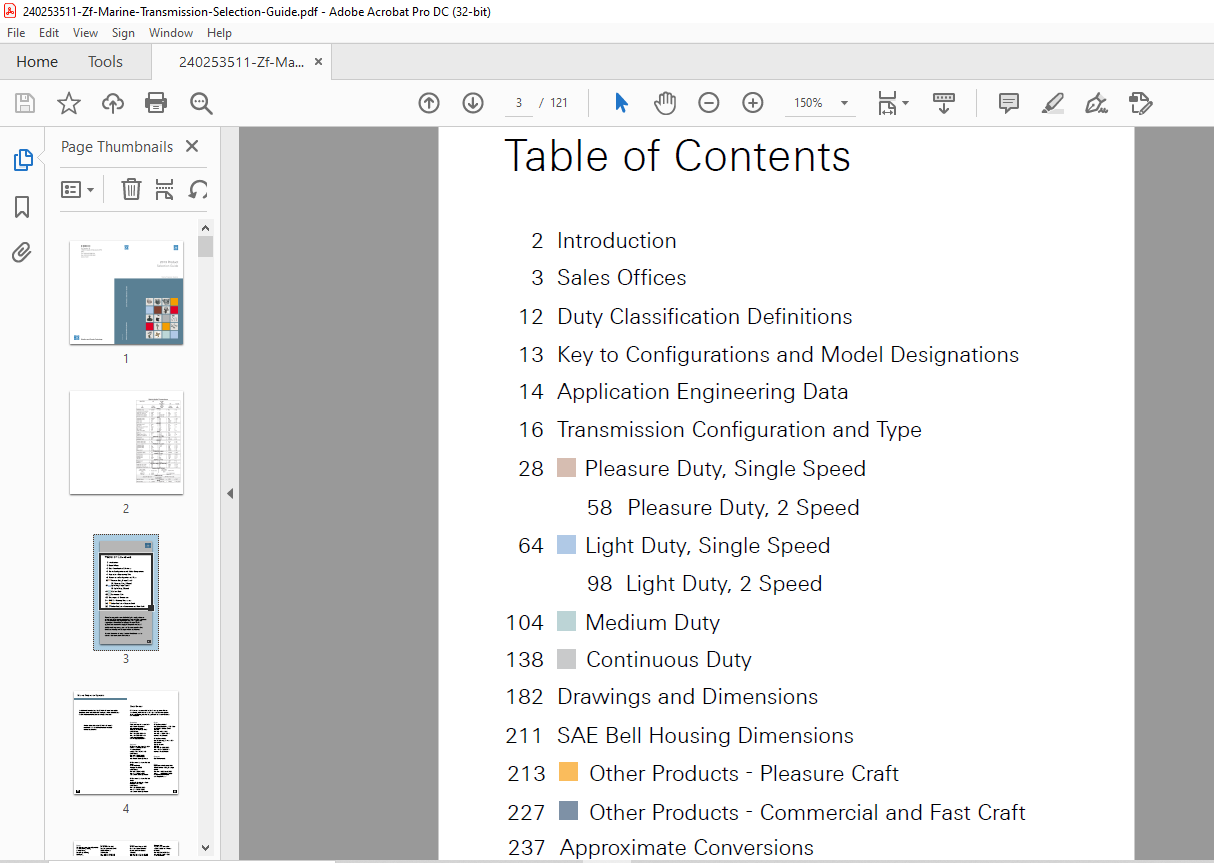Click the Pleasure Duty Single Speed color square
The height and width of the screenshot is (863, 1214).
coord(566,468)
